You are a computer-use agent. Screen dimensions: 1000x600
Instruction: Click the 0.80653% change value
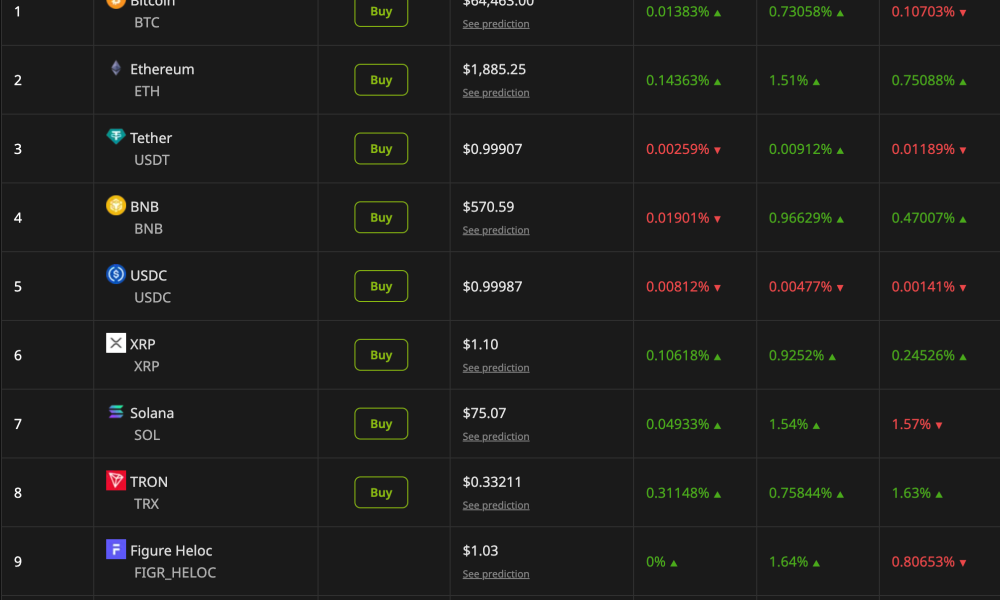tap(923, 562)
